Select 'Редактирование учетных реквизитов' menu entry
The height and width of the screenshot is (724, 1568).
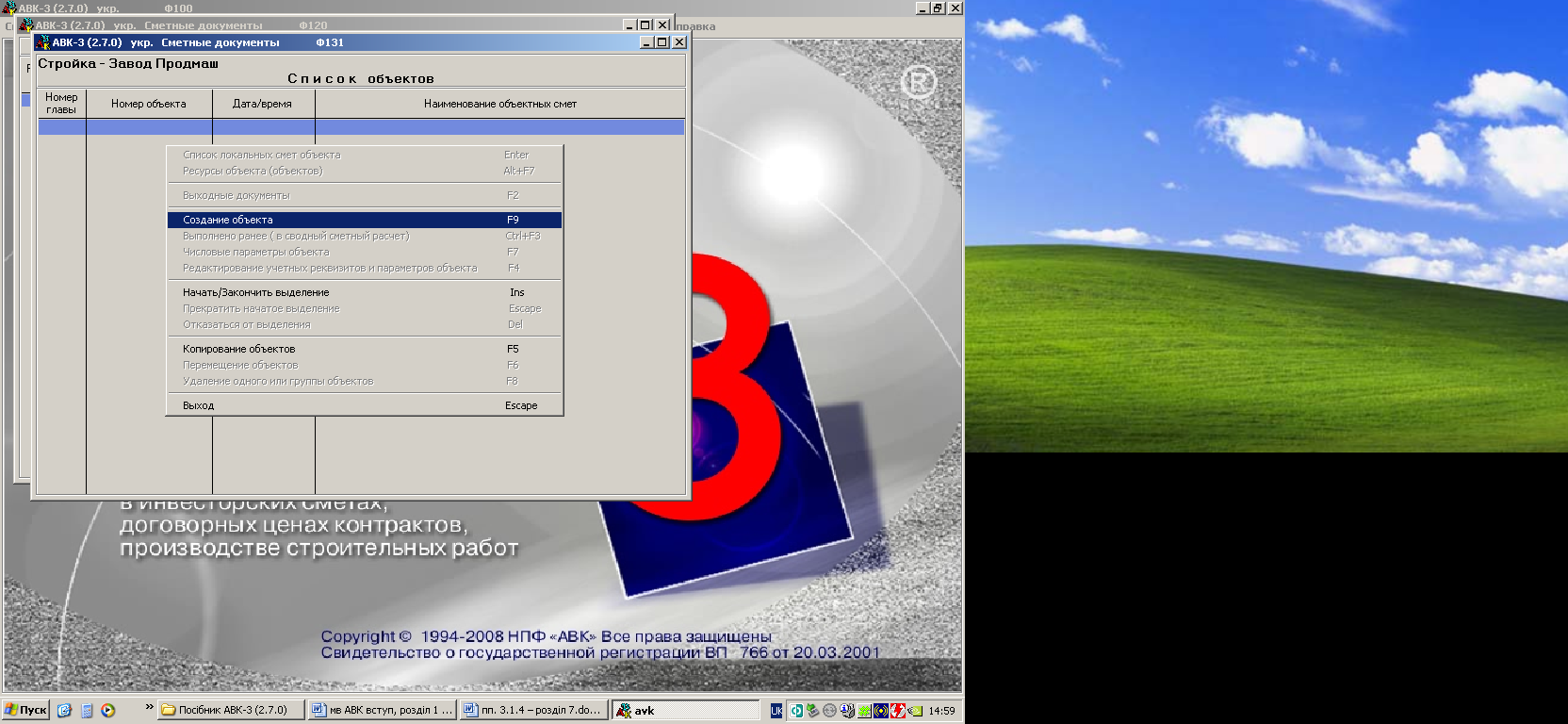[365, 268]
